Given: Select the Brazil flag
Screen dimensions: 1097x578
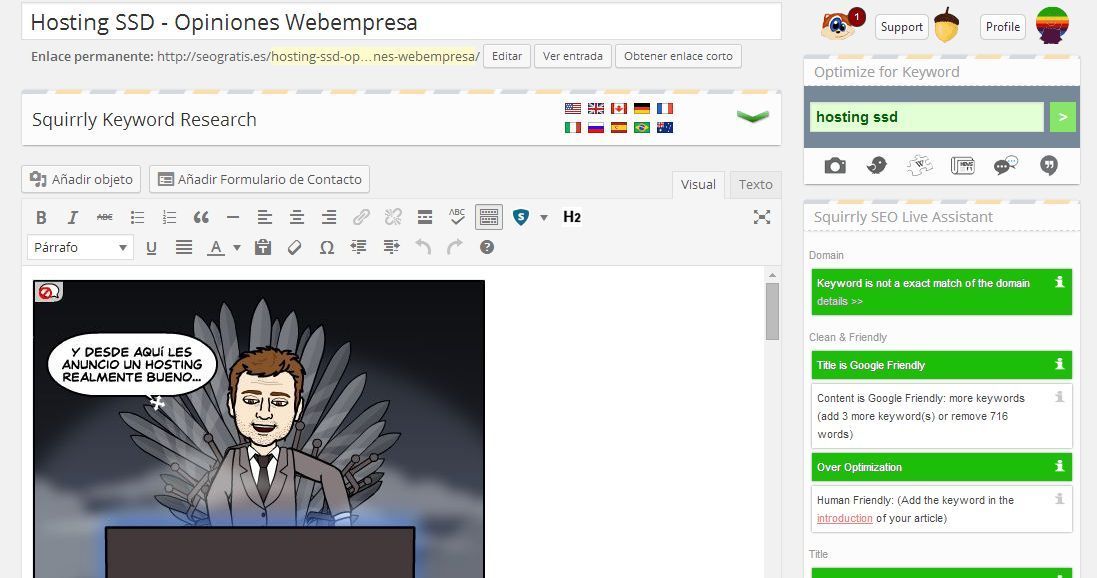Looking at the screenshot, I should point(642,127).
